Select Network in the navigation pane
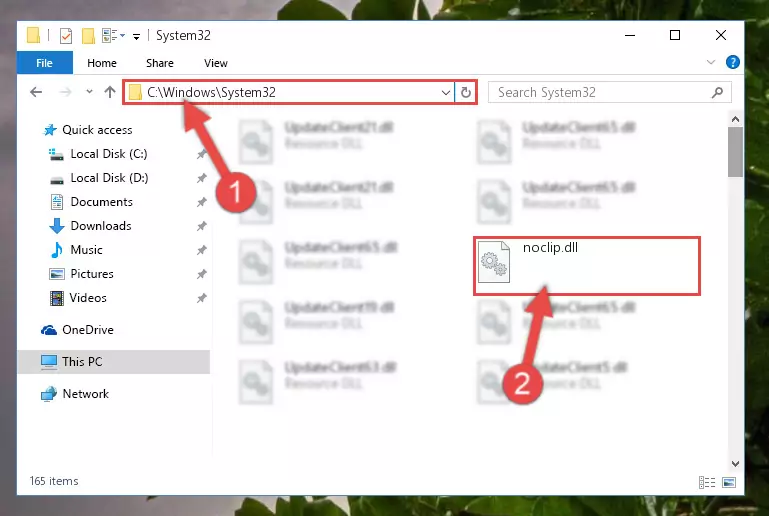Screen dimensions: 769x516 point(86,394)
